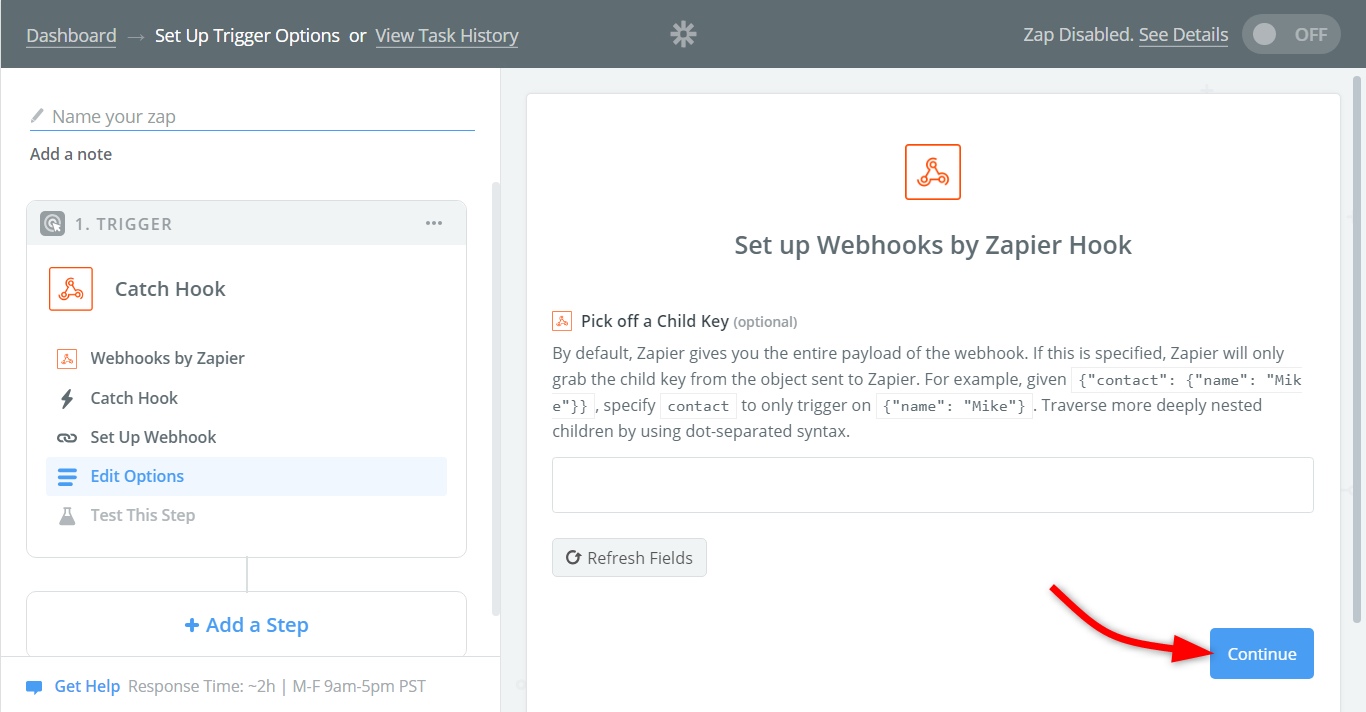Click the trigger step icon next to 1. TRIGGER

(x=52, y=223)
